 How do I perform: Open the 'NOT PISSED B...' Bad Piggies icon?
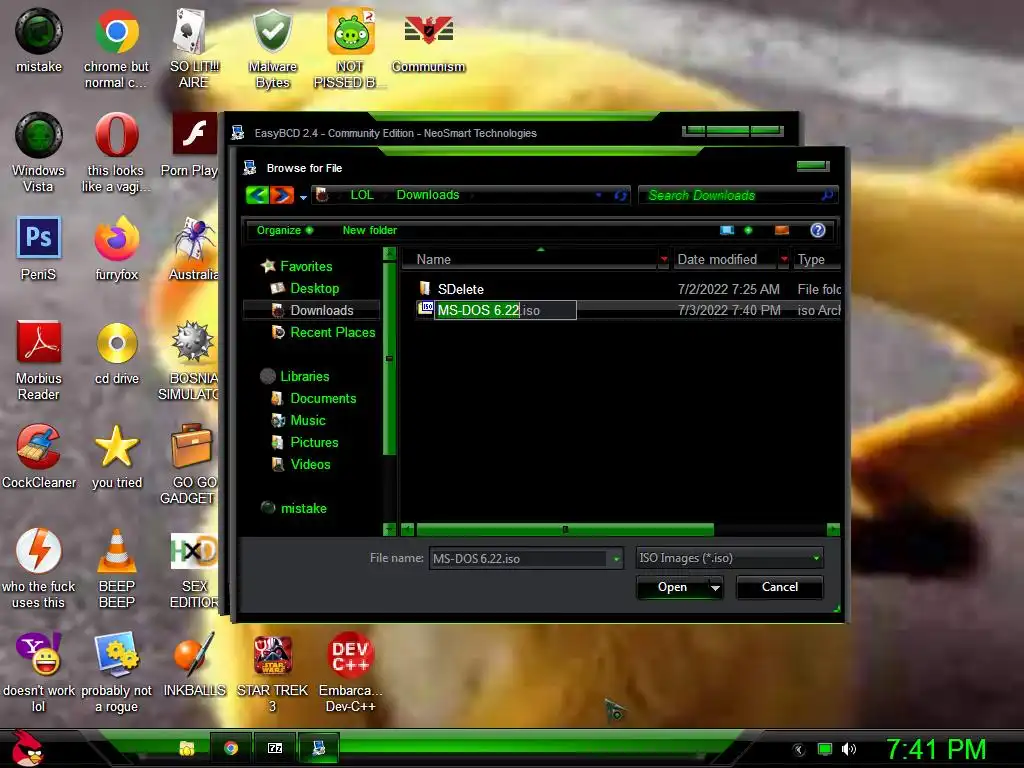coord(350,48)
